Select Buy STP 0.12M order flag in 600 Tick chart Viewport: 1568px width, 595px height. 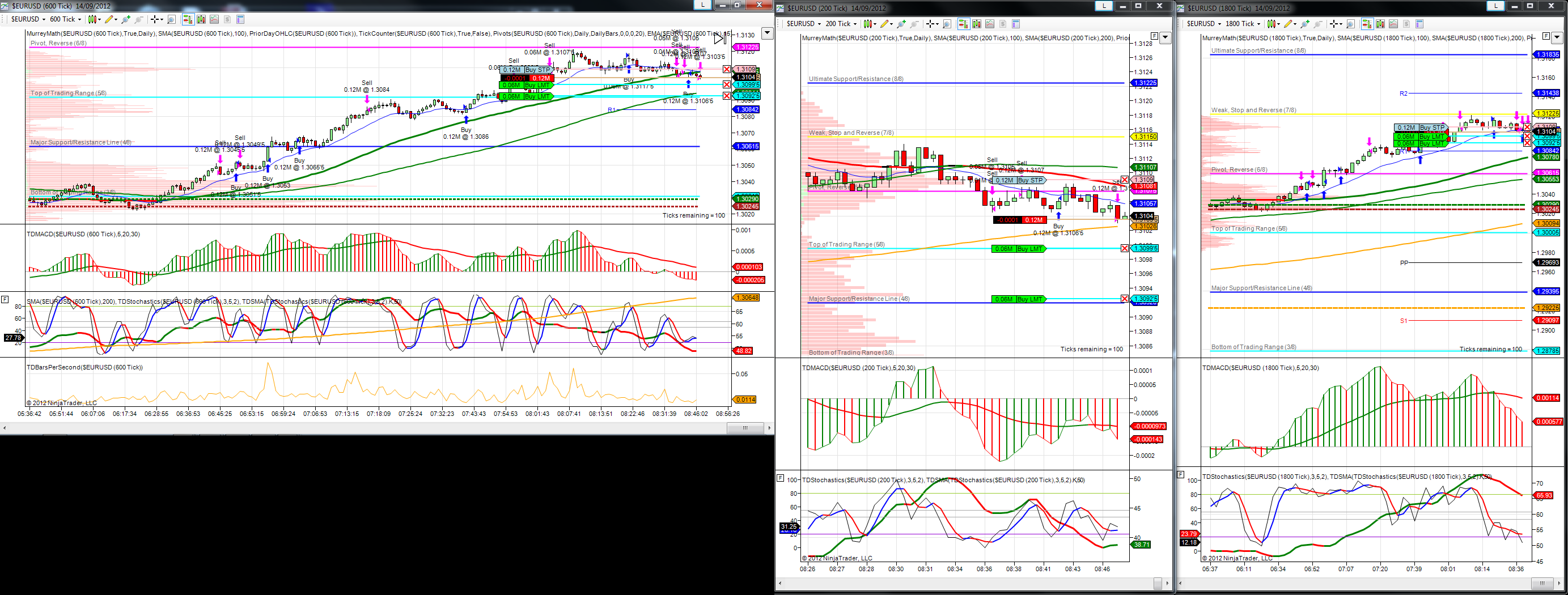coord(527,70)
